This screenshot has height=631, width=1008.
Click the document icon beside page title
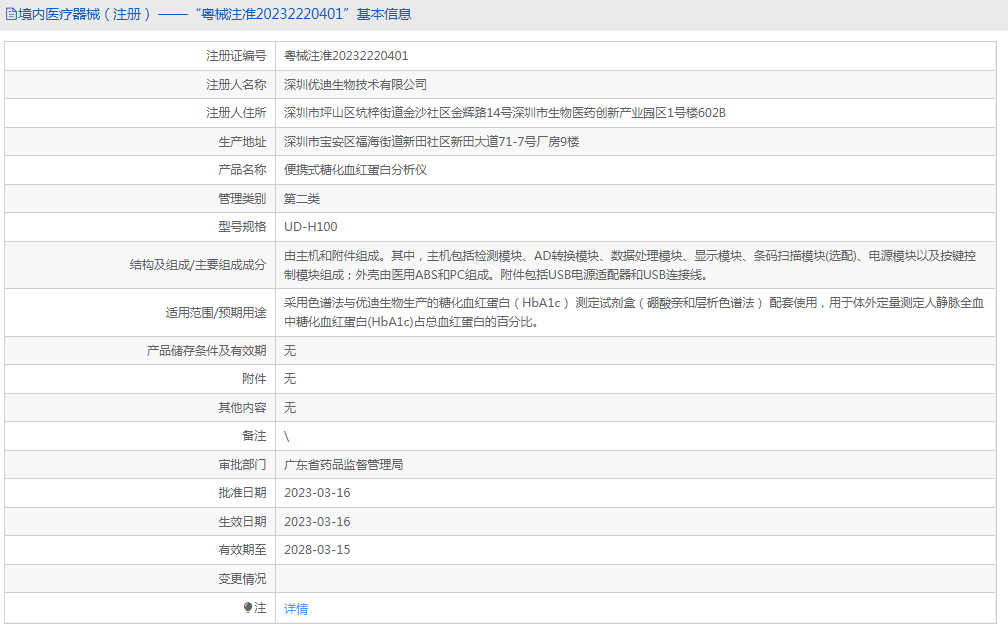coord(11,13)
